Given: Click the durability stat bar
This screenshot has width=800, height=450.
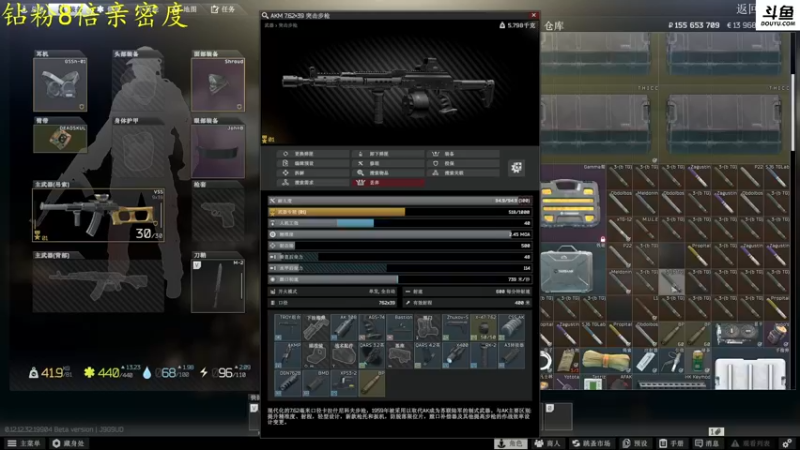Looking at the screenshot, I should coord(400,201).
